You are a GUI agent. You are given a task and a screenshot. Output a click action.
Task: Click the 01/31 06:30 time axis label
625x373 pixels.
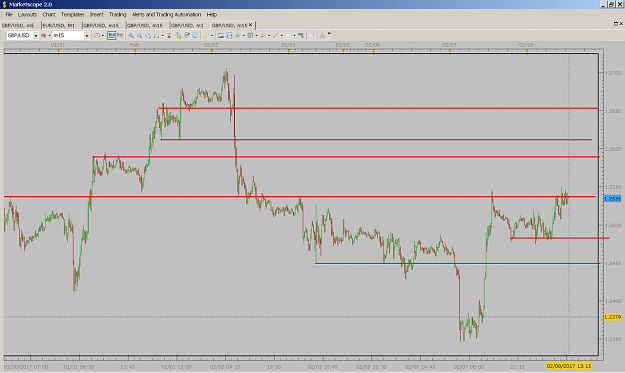(x=79, y=367)
